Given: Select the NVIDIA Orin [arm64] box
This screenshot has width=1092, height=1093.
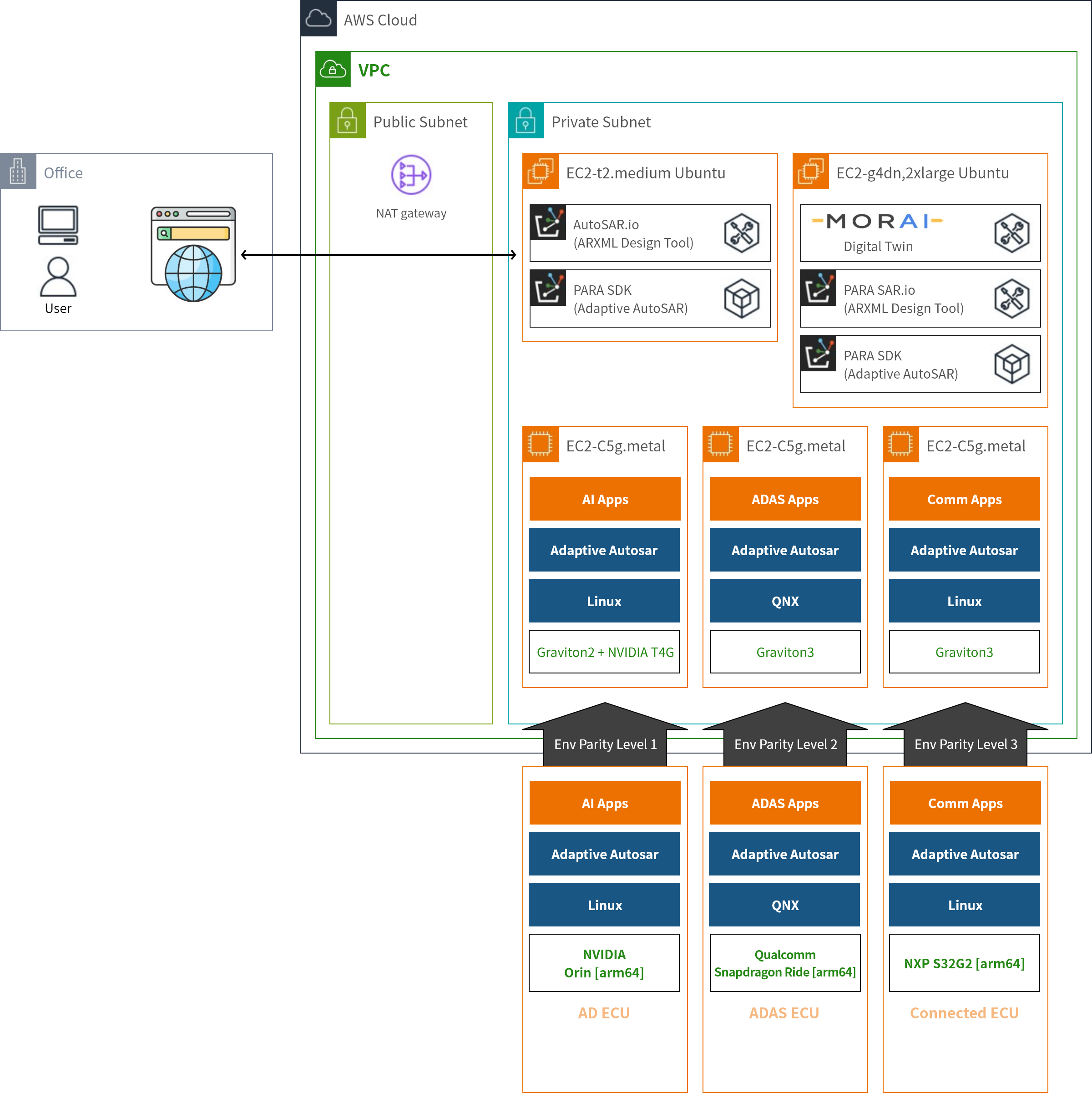Looking at the screenshot, I should pos(604,963).
